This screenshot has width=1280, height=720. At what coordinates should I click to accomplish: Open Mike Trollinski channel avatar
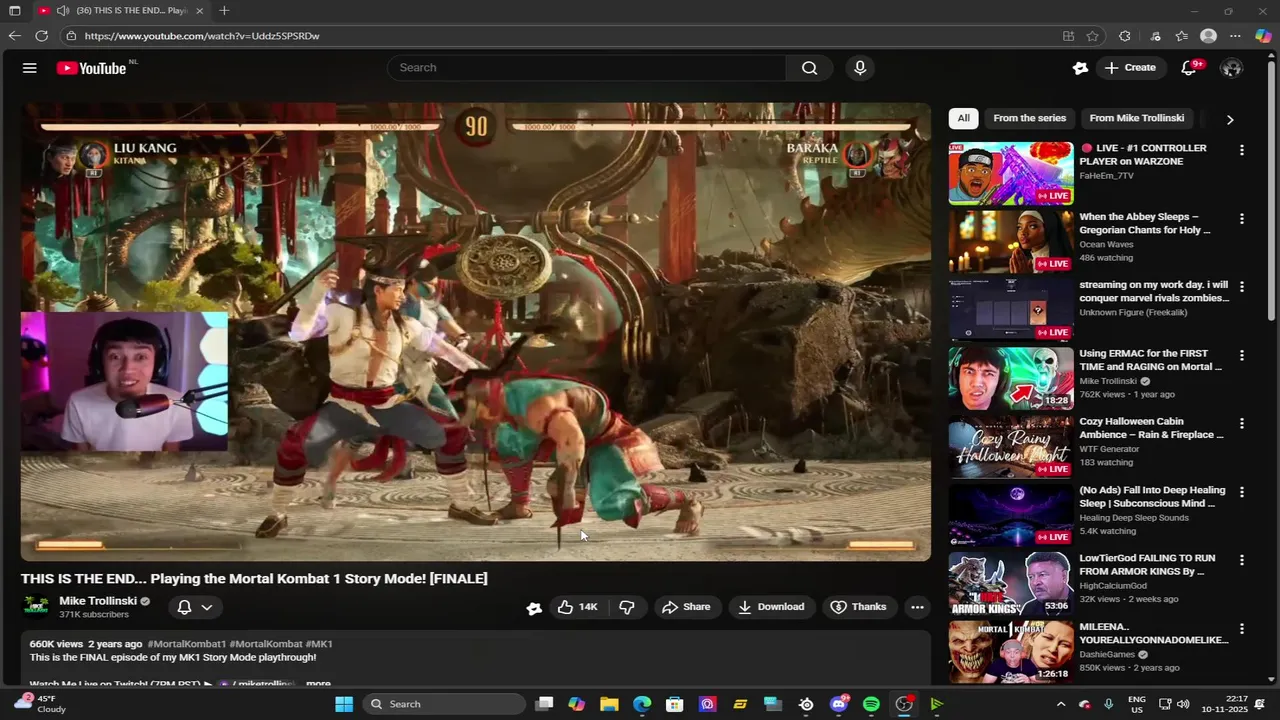coord(37,607)
